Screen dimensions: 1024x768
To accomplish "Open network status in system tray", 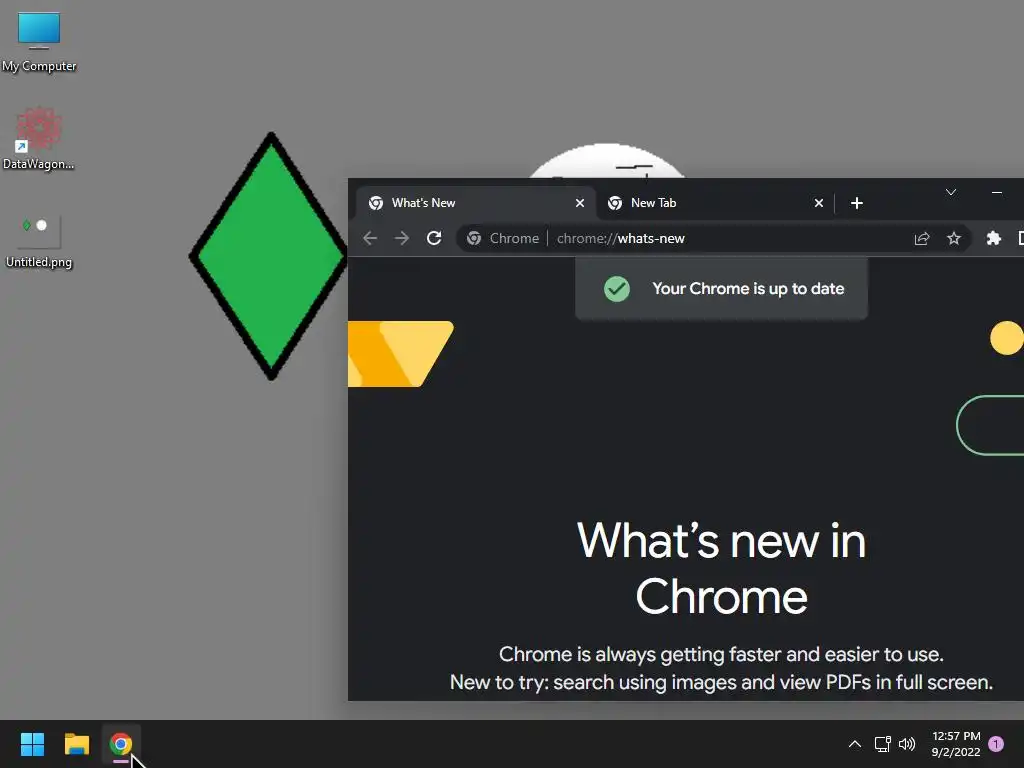I will click(x=882, y=744).
